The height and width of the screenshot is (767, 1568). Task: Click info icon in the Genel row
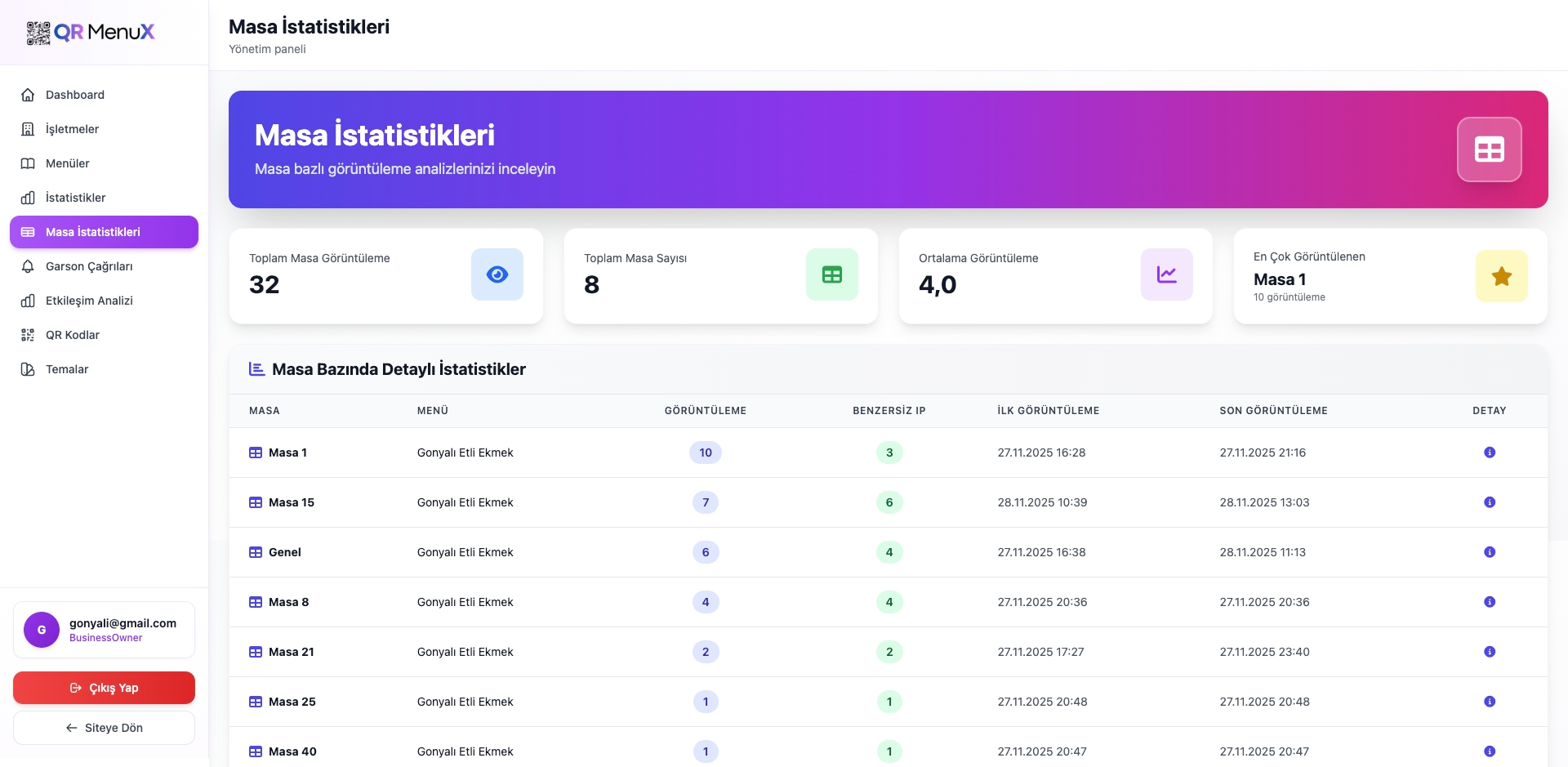click(1489, 552)
